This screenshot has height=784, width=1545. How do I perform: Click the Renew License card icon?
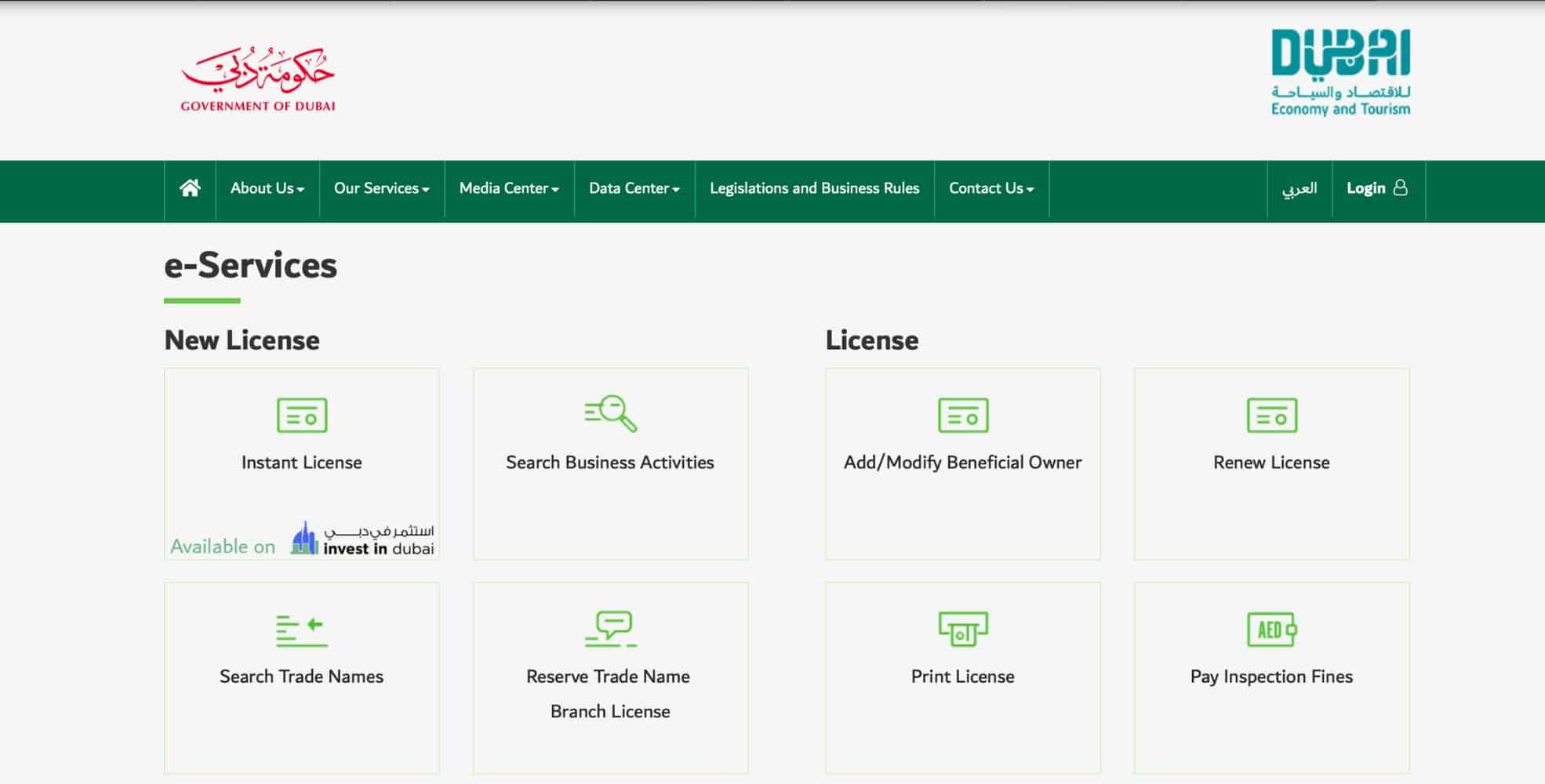click(1271, 416)
